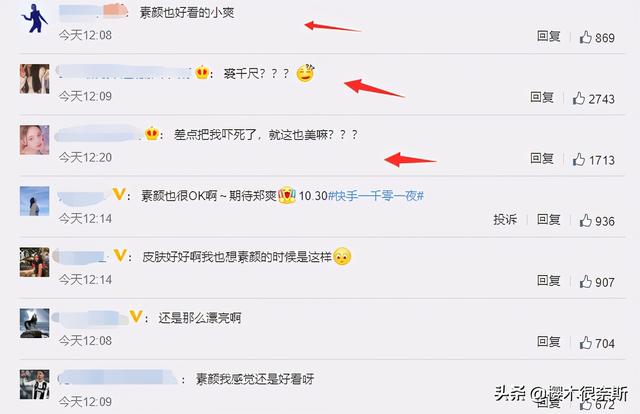Like the 快手一千零一夜 comment with 936 likes
This screenshot has height=414, width=640.
point(585,220)
